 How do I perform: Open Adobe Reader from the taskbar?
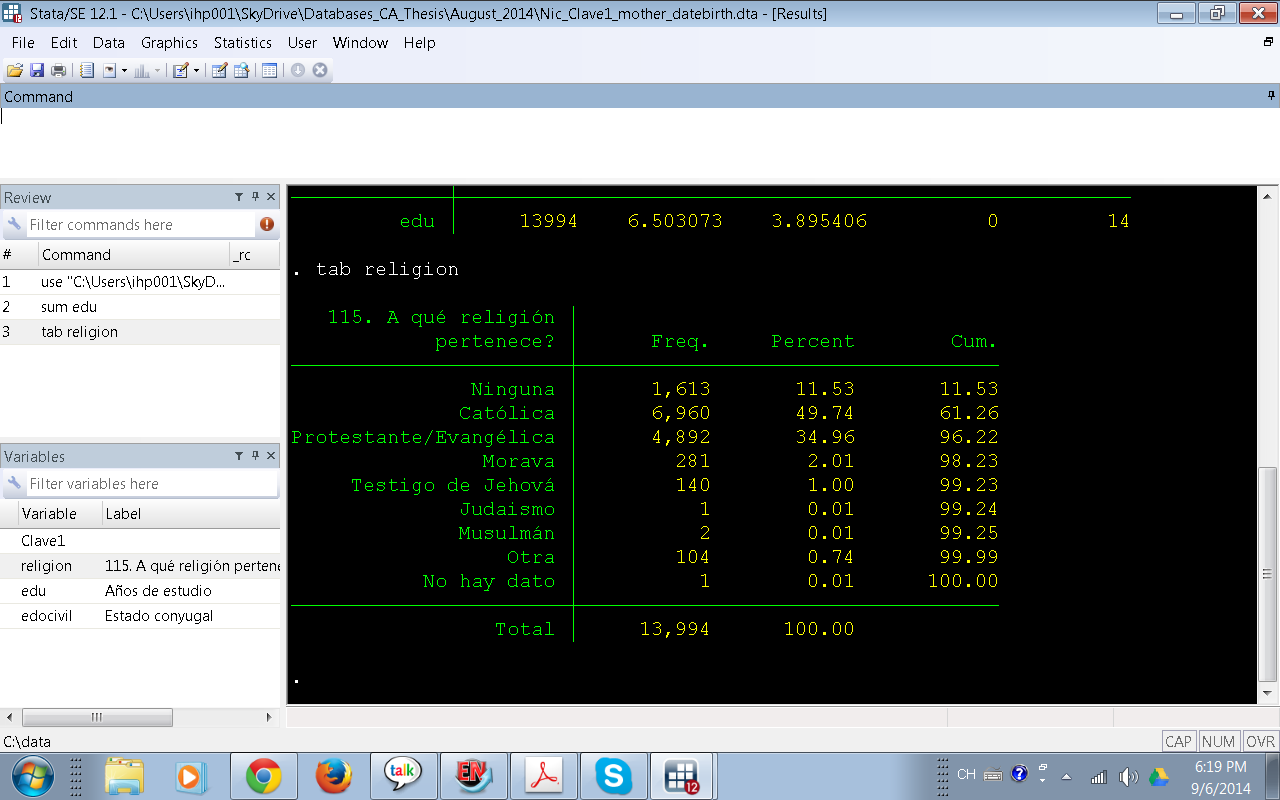click(544, 776)
